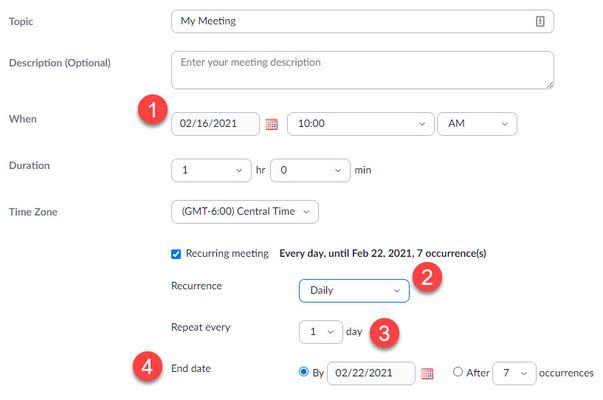Open the duration hours dropdown
This screenshot has width=603, height=400.
pyautogui.click(x=210, y=170)
